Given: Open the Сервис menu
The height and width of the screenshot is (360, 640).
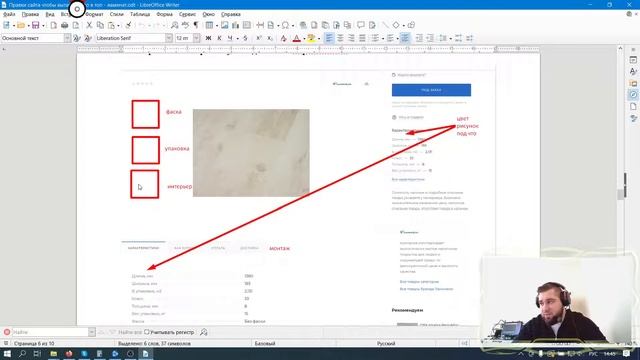Looking at the screenshot, I should coord(187,14).
